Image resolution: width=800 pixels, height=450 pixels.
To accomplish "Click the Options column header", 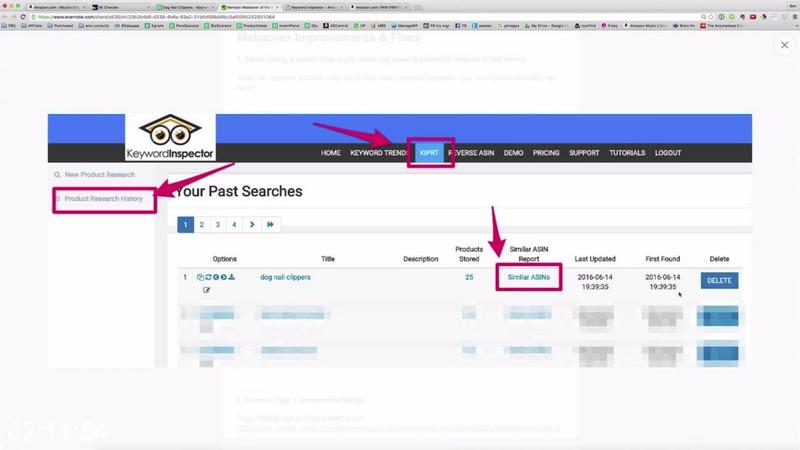I will [x=224, y=259].
